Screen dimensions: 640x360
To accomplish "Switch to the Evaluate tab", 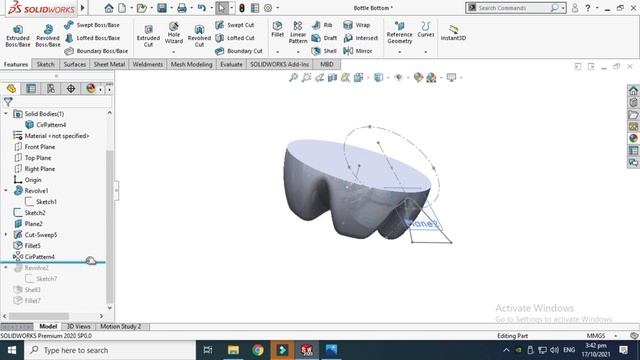I will (231, 64).
